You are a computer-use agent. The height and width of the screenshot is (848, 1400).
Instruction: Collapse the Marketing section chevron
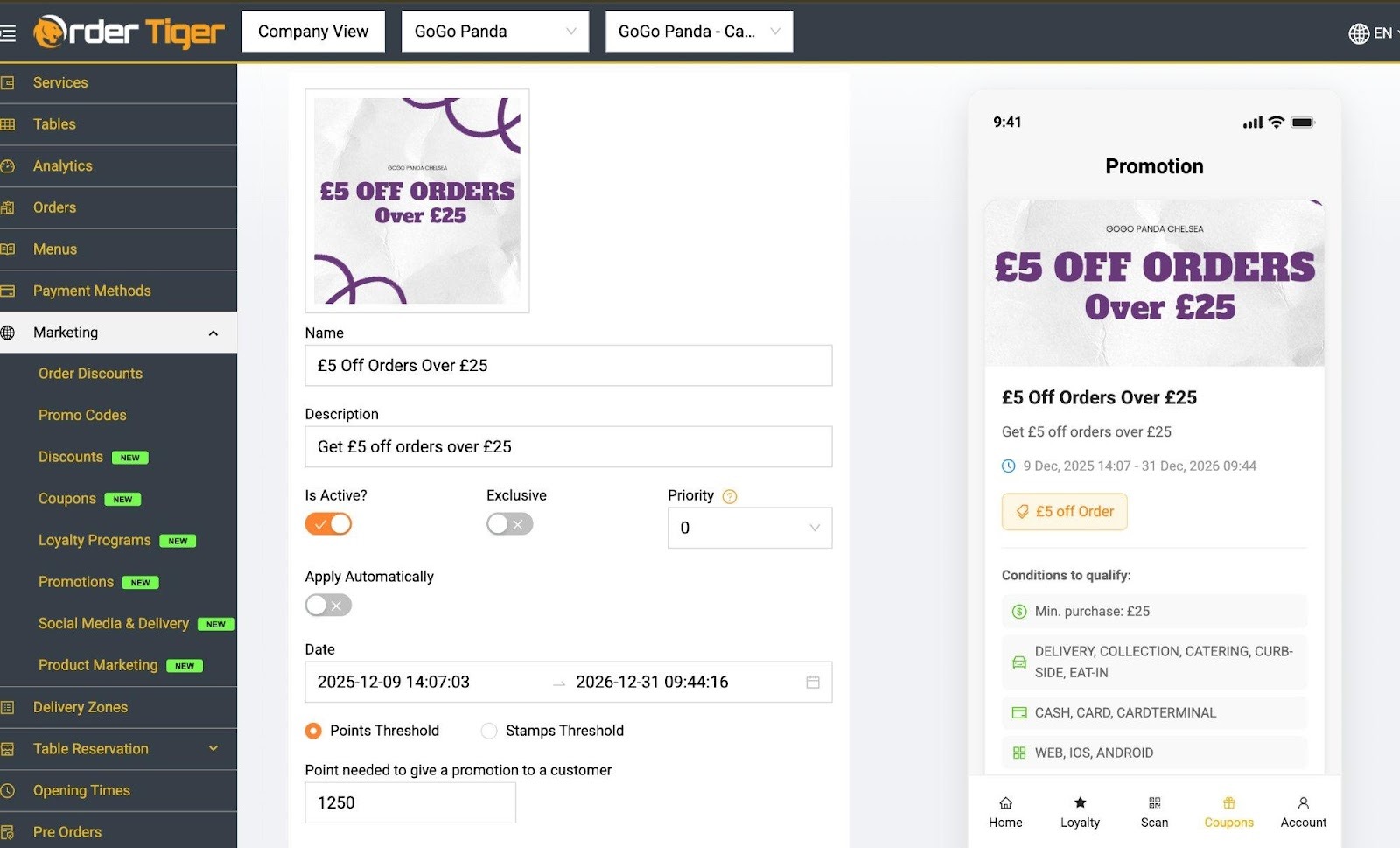(213, 333)
